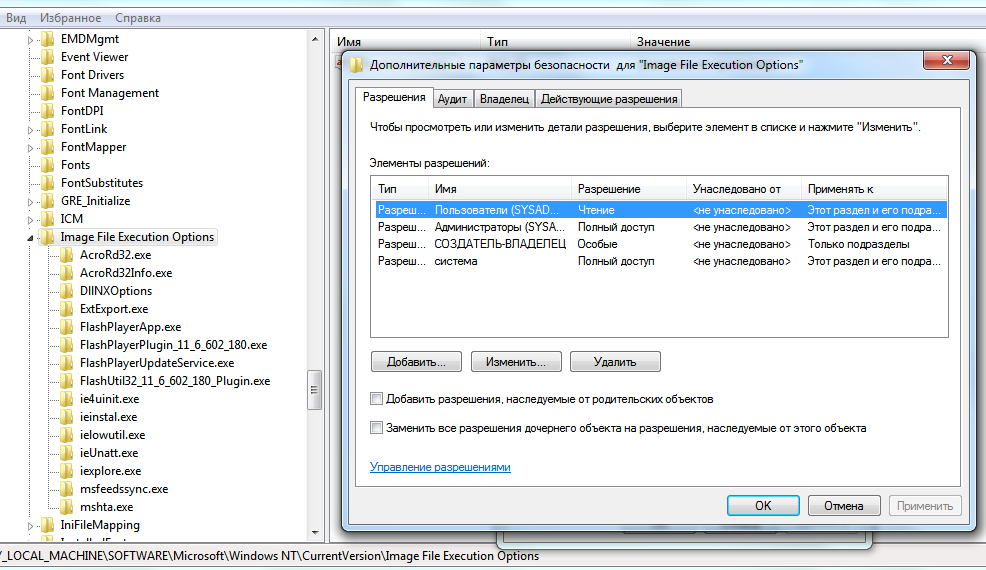The image size is (986, 570).
Task: Check replace all child object permissions option
Action: (376, 428)
